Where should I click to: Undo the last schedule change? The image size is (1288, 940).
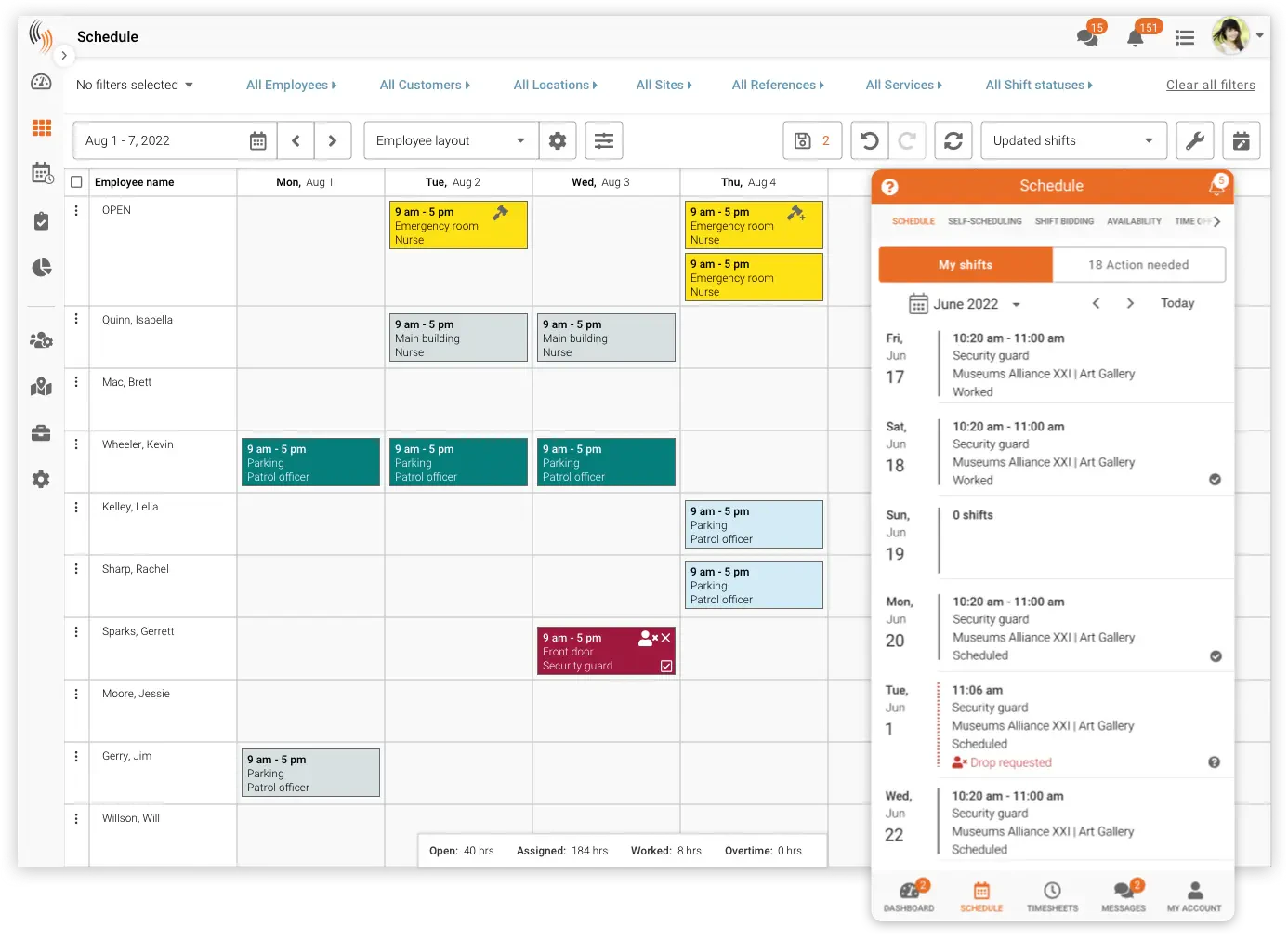[x=868, y=140]
